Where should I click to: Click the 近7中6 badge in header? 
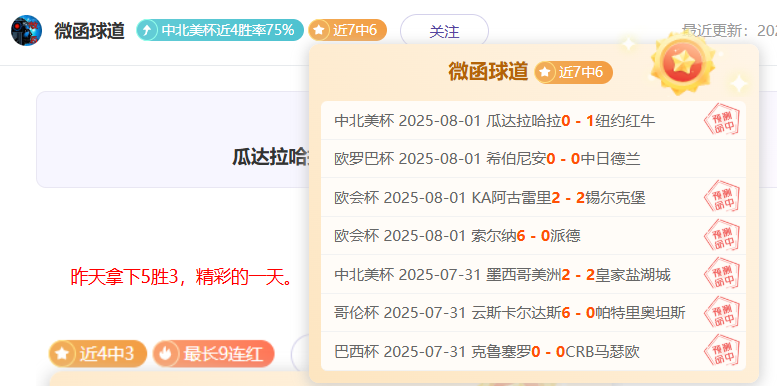click(x=347, y=30)
